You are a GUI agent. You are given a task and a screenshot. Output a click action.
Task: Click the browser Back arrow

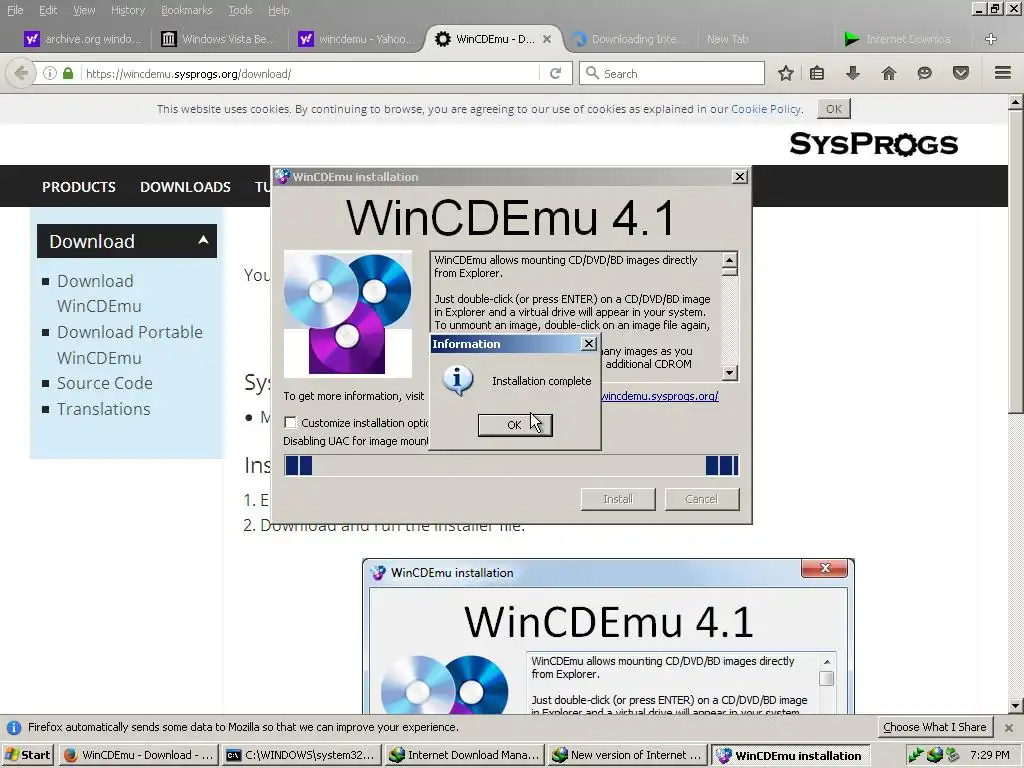coord(20,73)
